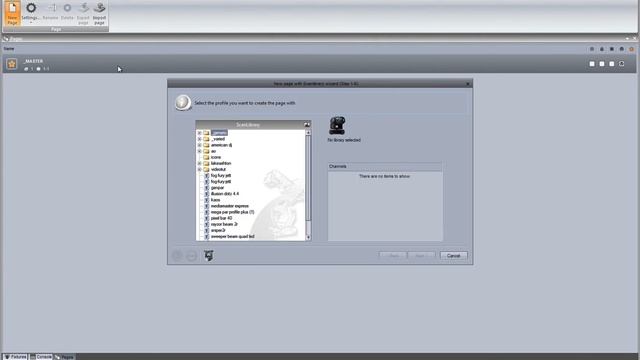Open the dropdown arrow under Settings

(x=31, y=22)
